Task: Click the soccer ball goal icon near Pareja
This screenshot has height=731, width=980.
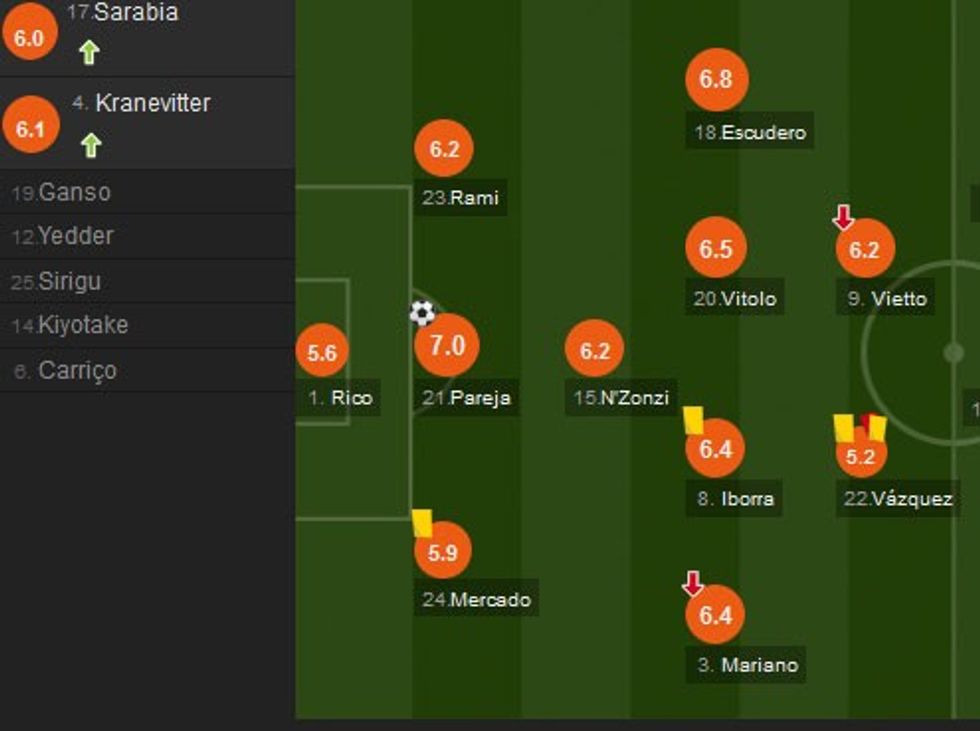Action: tap(423, 313)
